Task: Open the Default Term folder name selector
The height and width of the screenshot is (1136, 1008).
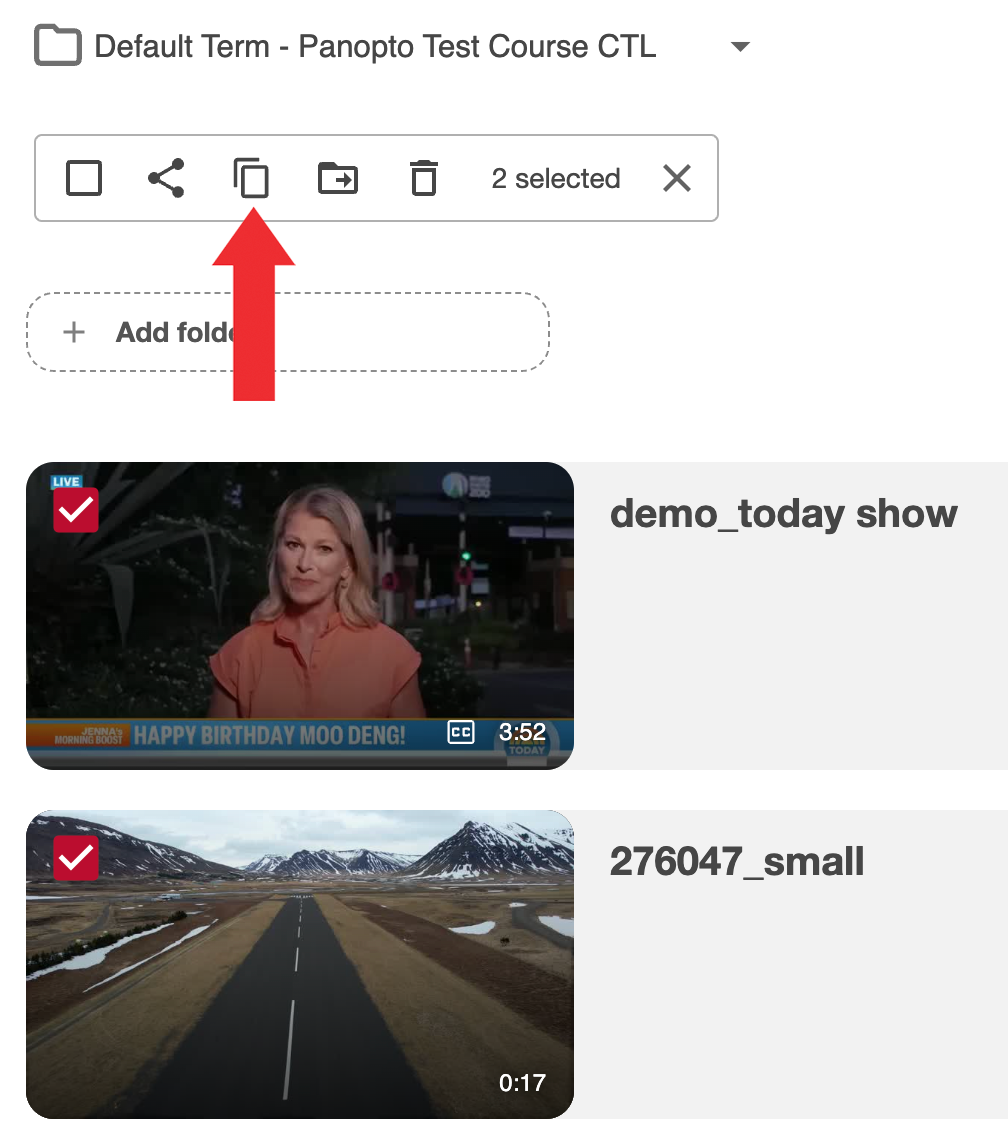Action: [x=375, y=46]
